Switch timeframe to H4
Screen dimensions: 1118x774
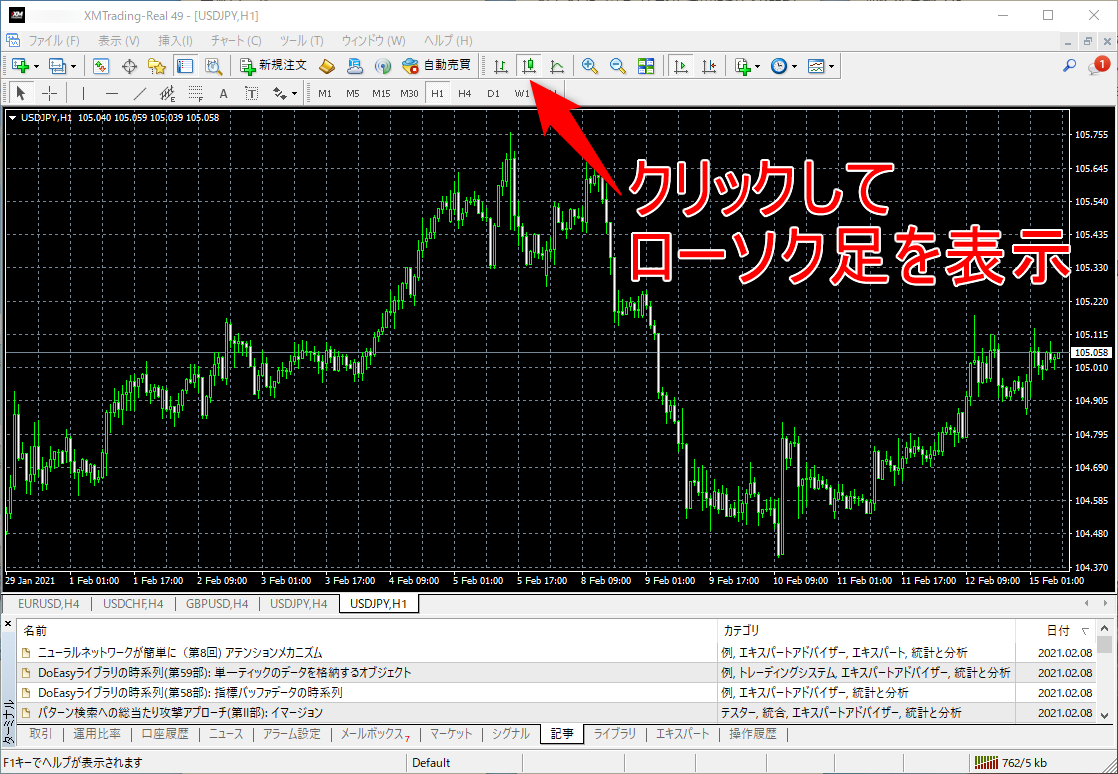[x=465, y=93]
